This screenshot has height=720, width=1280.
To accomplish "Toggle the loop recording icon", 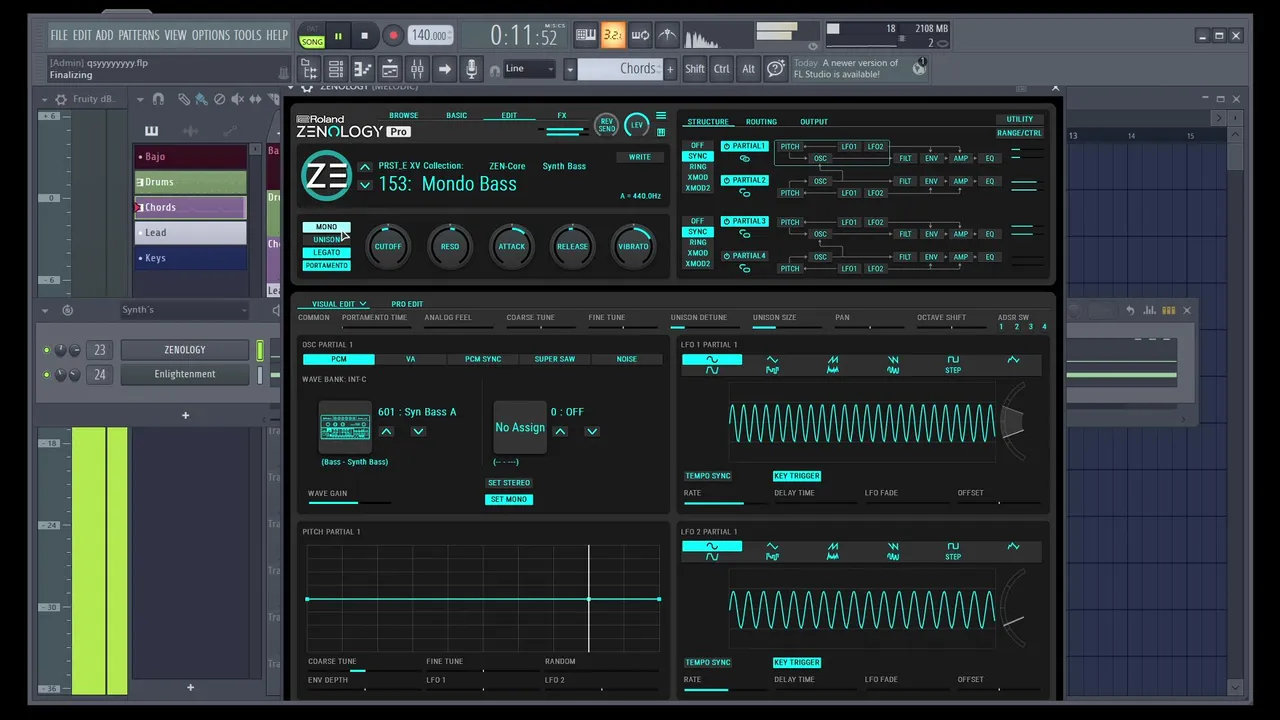I will click(640, 36).
